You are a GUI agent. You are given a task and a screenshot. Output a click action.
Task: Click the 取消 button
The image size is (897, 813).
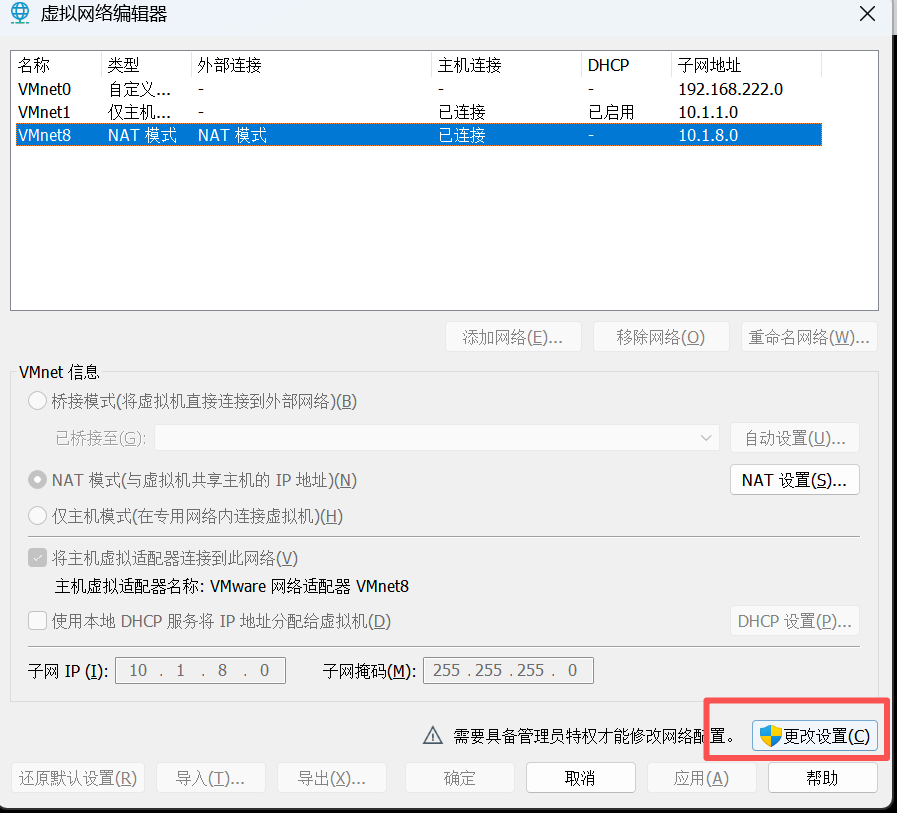[581, 778]
